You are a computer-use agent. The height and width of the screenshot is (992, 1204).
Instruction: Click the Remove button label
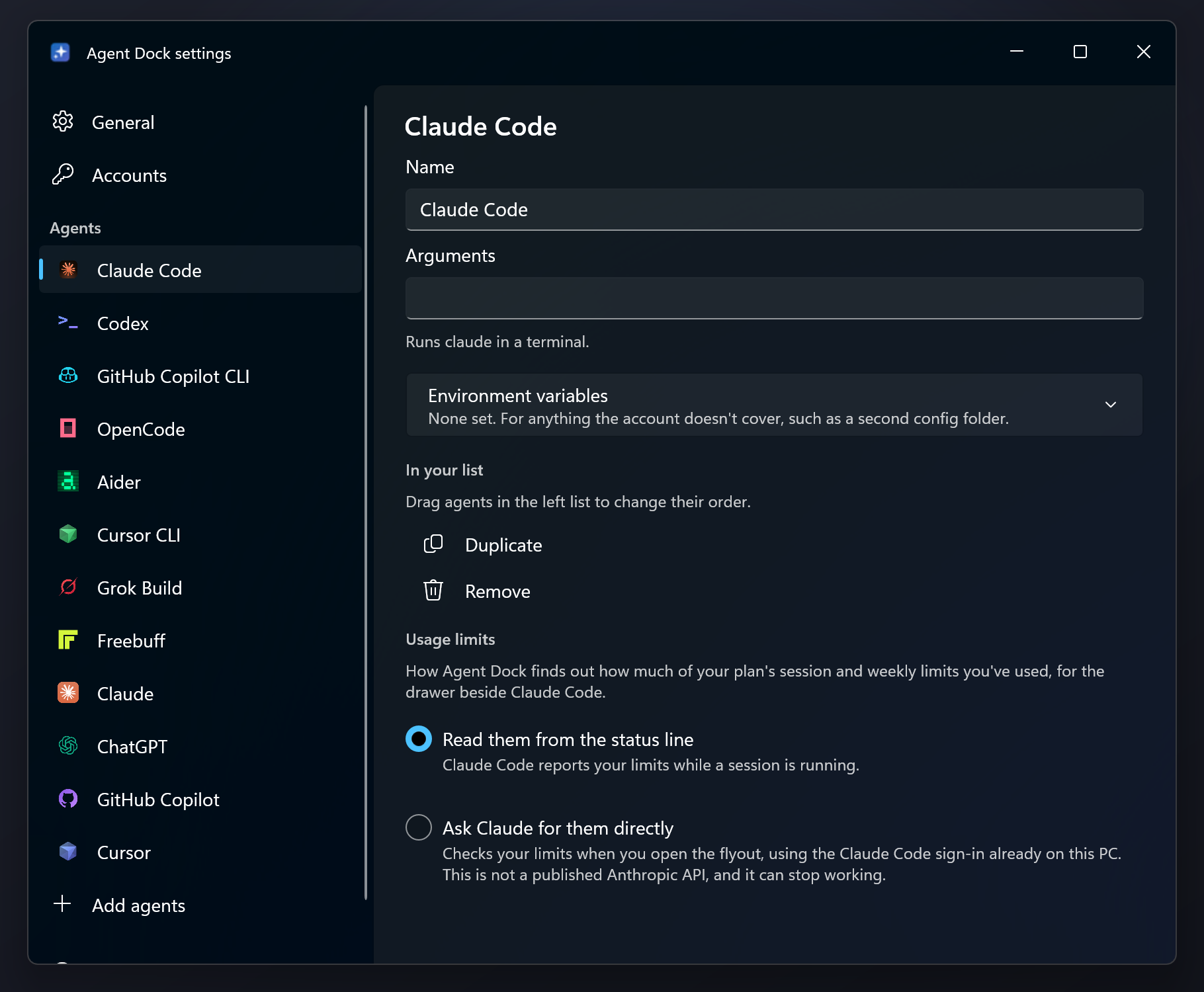click(497, 591)
